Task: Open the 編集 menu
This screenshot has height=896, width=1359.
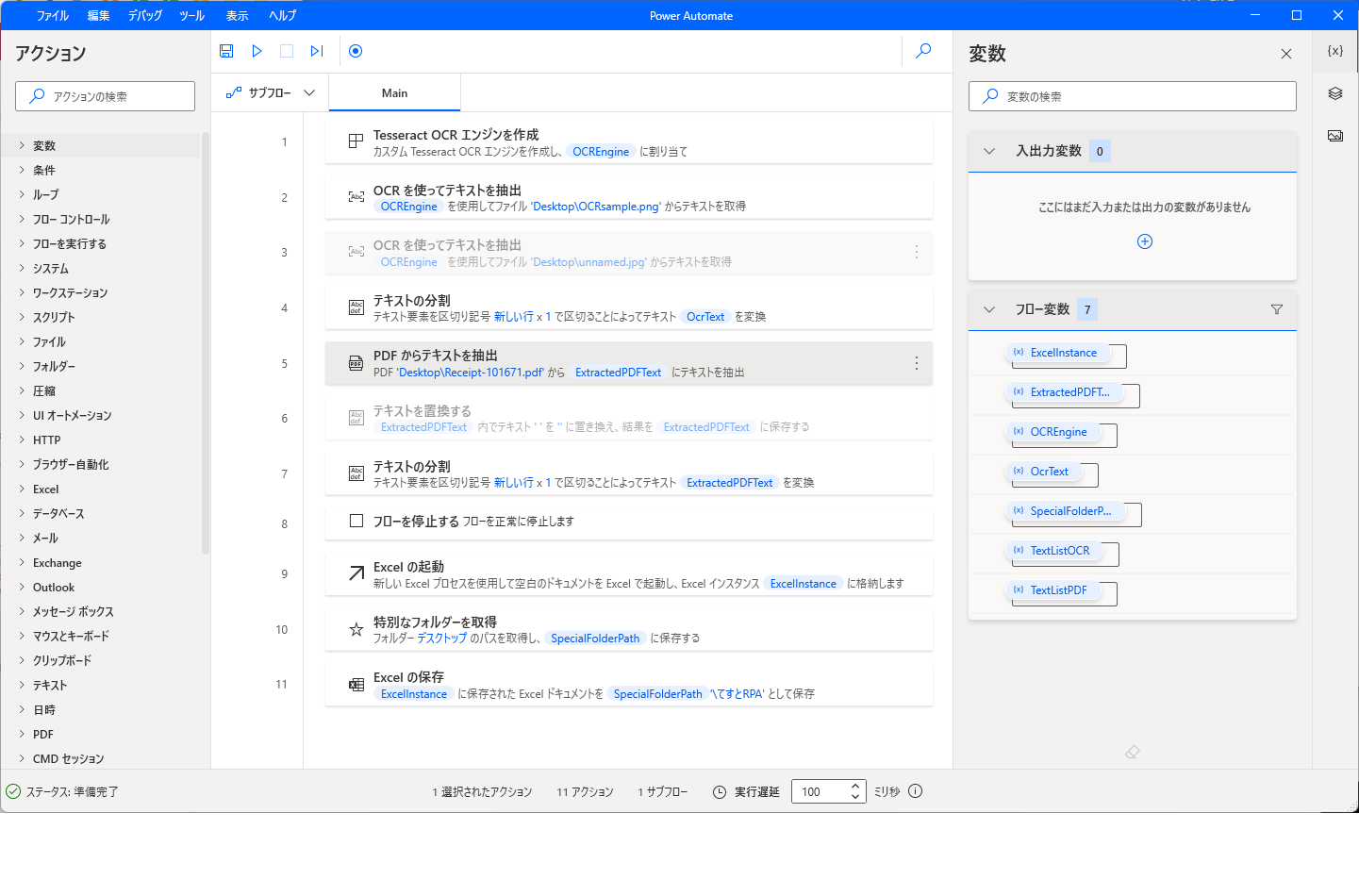Action: 98,15
